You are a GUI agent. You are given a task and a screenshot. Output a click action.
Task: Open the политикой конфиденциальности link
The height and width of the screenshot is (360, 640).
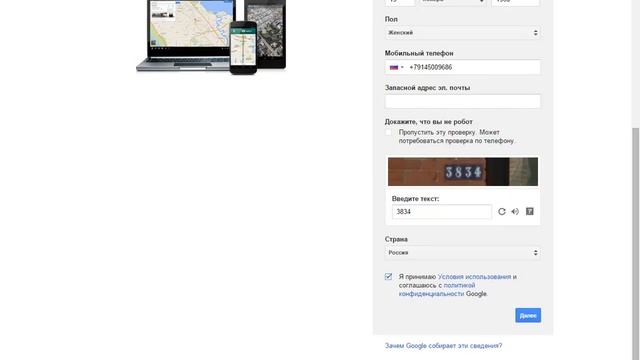pyautogui.click(x=437, y=289)
